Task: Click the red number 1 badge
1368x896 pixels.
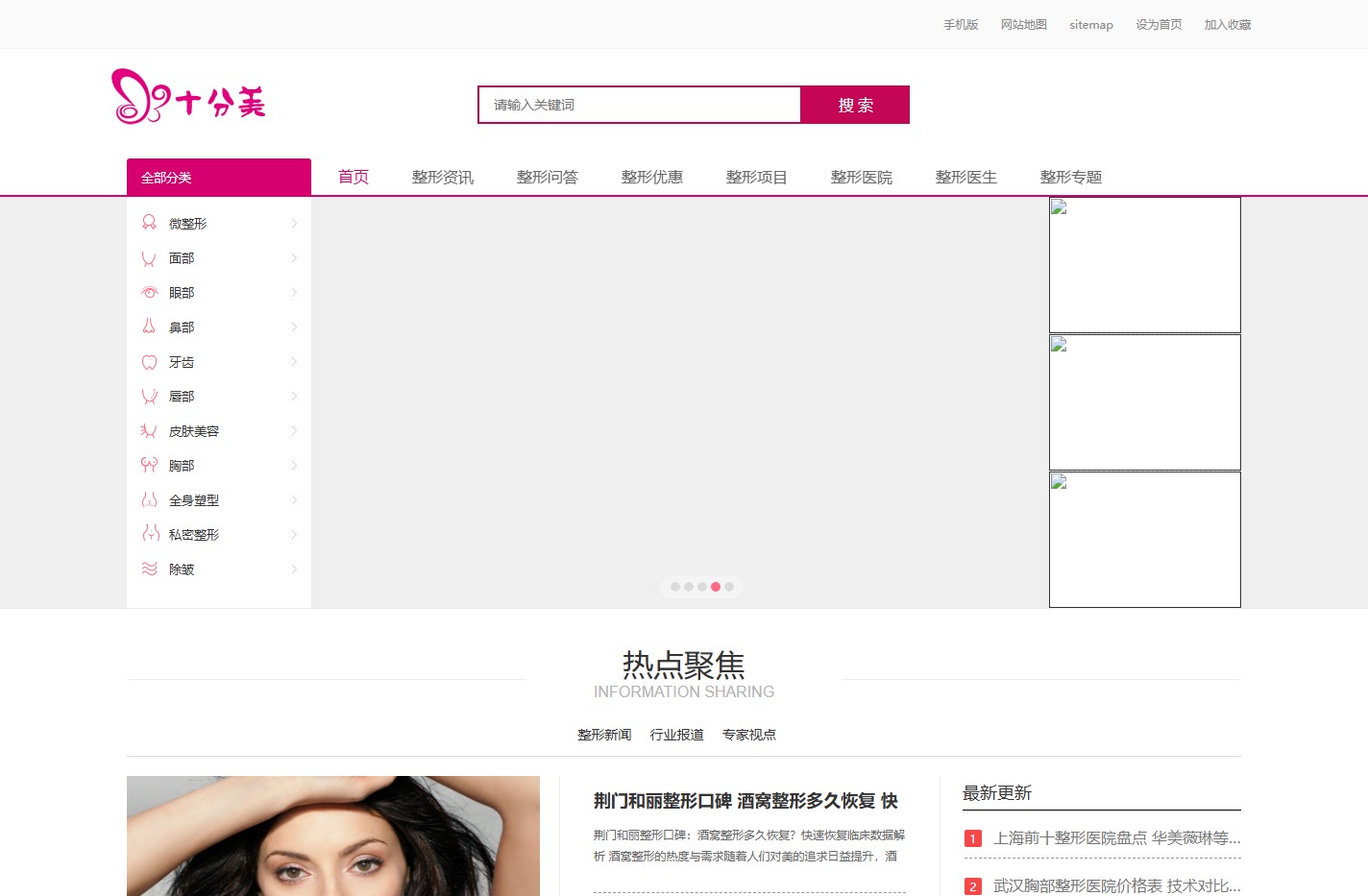Action: [x=972, y=838]
